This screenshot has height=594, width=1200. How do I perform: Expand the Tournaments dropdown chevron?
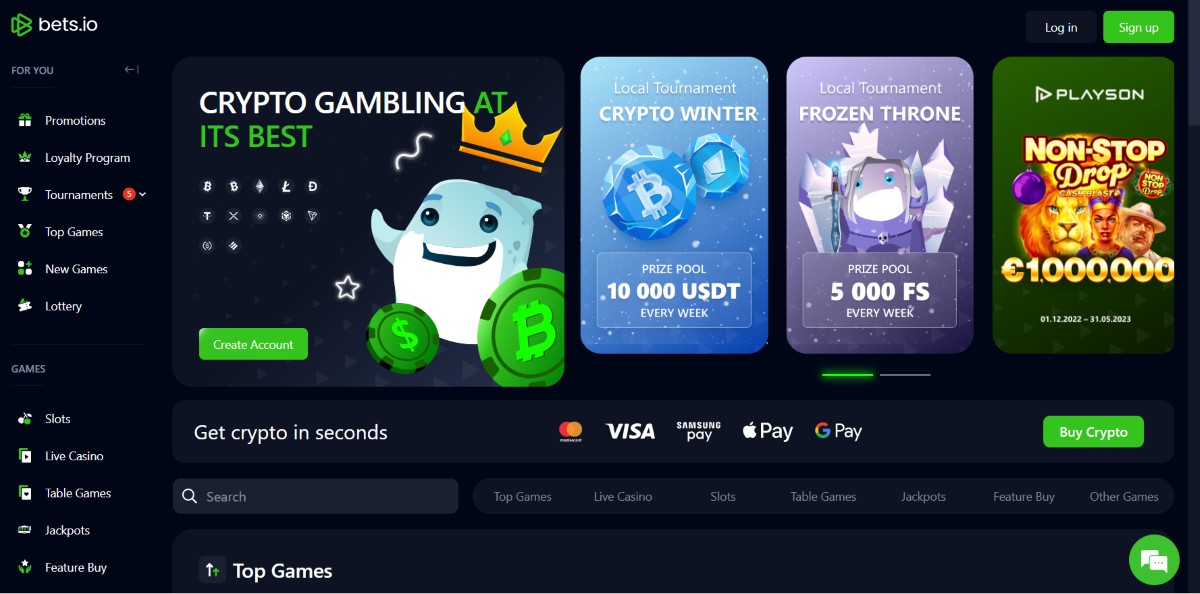[x=142, y=194]
